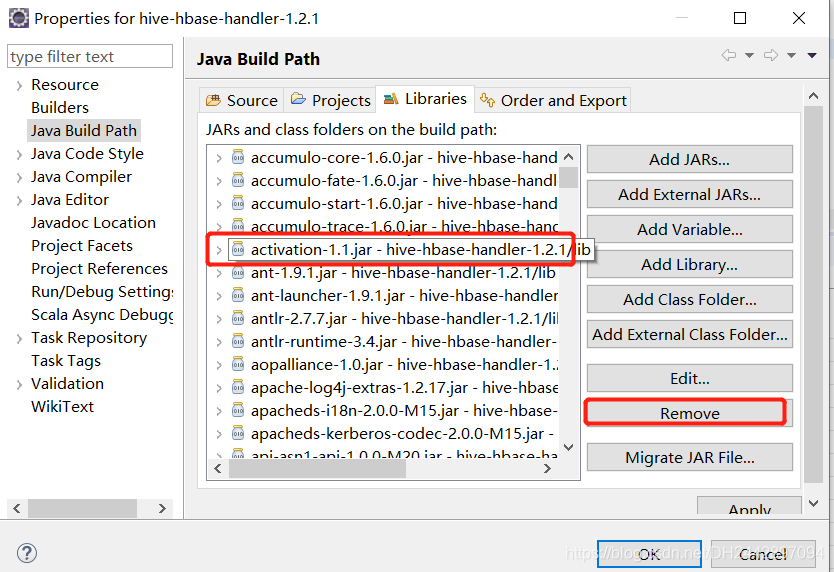Screen dimensions: 834x572
Task: Click the antlr-2.7.7.jar jar icon
Action: (238, 318)
